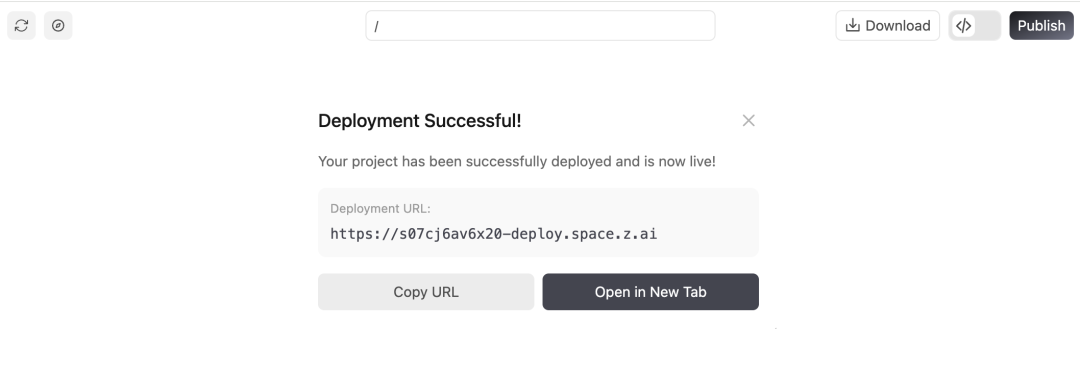Click the 'Deployment URL:' label
Screen dimensions: 1080x375
tap(380, 209)
